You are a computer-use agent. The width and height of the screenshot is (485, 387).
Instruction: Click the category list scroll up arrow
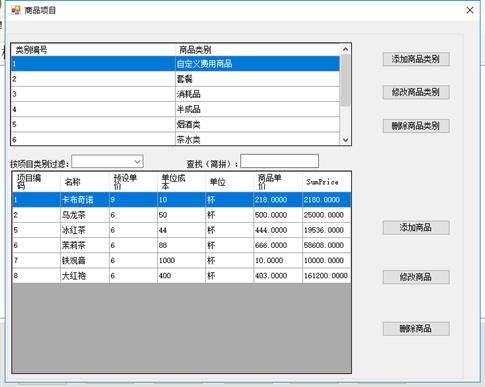[x=346, y=50]
